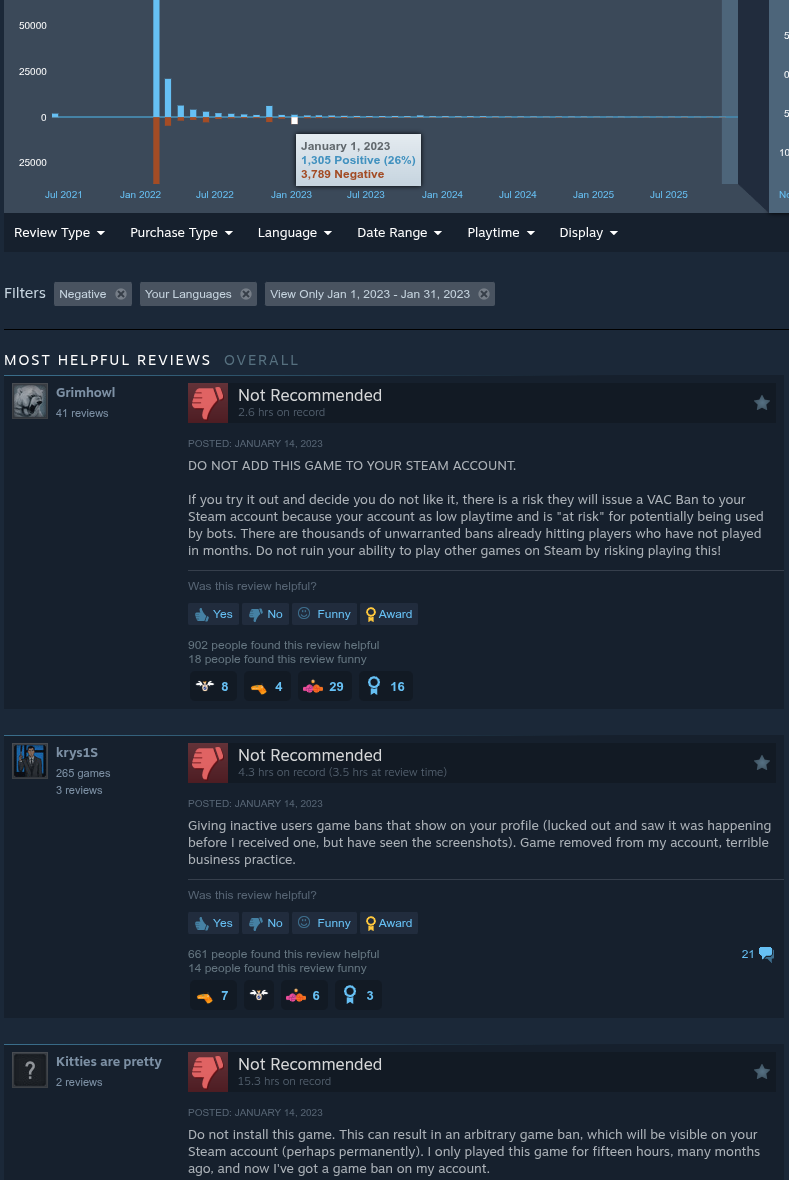Open the Playtime filter menu

pos(501,233)
